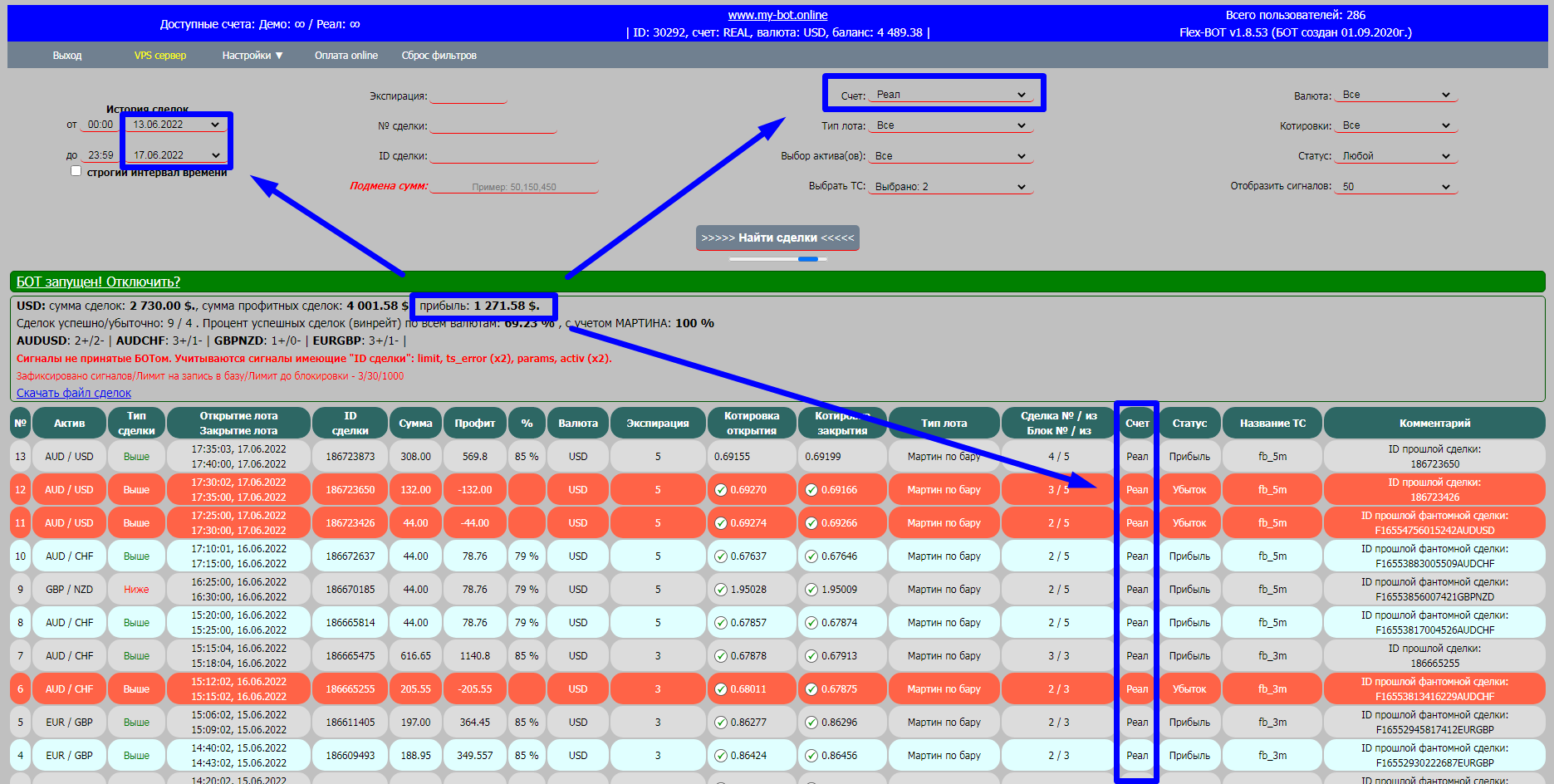This screenshot has width=1554, height=784.
Task: Click checkmark icon beside closing quote 0.86456
Action: click(811, 756)
